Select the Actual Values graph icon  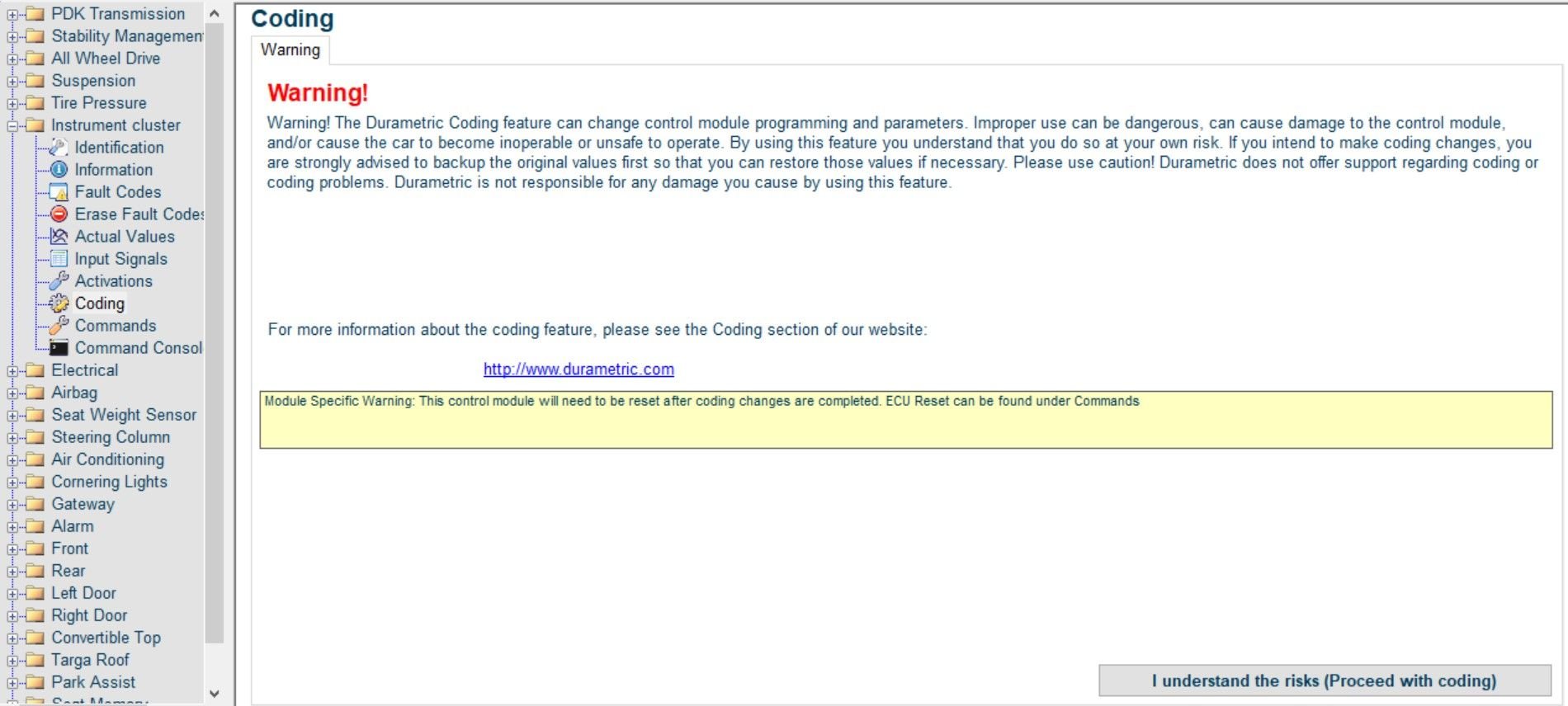coord(59,237)
